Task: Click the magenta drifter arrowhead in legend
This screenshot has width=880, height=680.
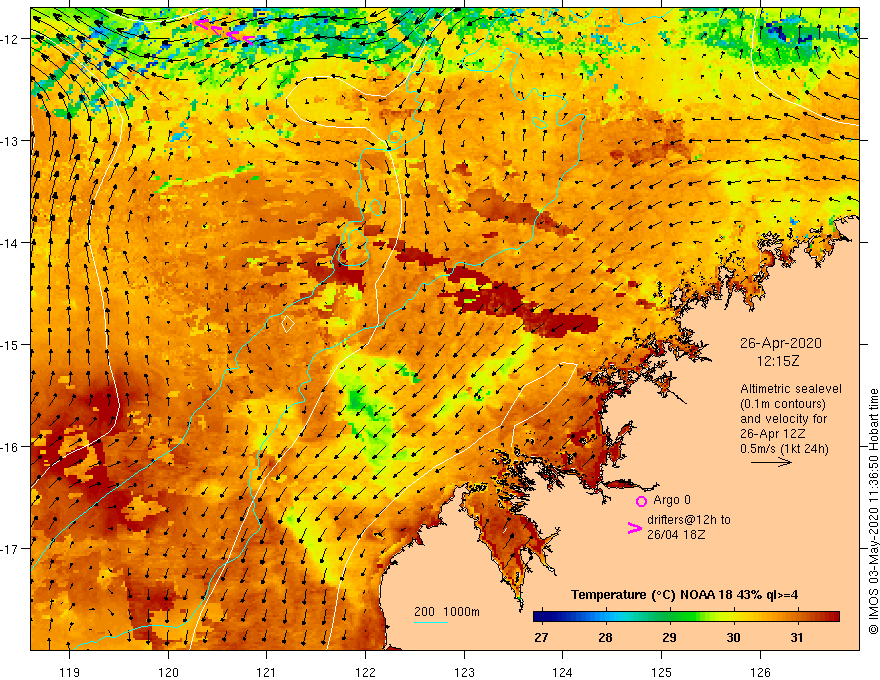Action: [x=634, y=528]
